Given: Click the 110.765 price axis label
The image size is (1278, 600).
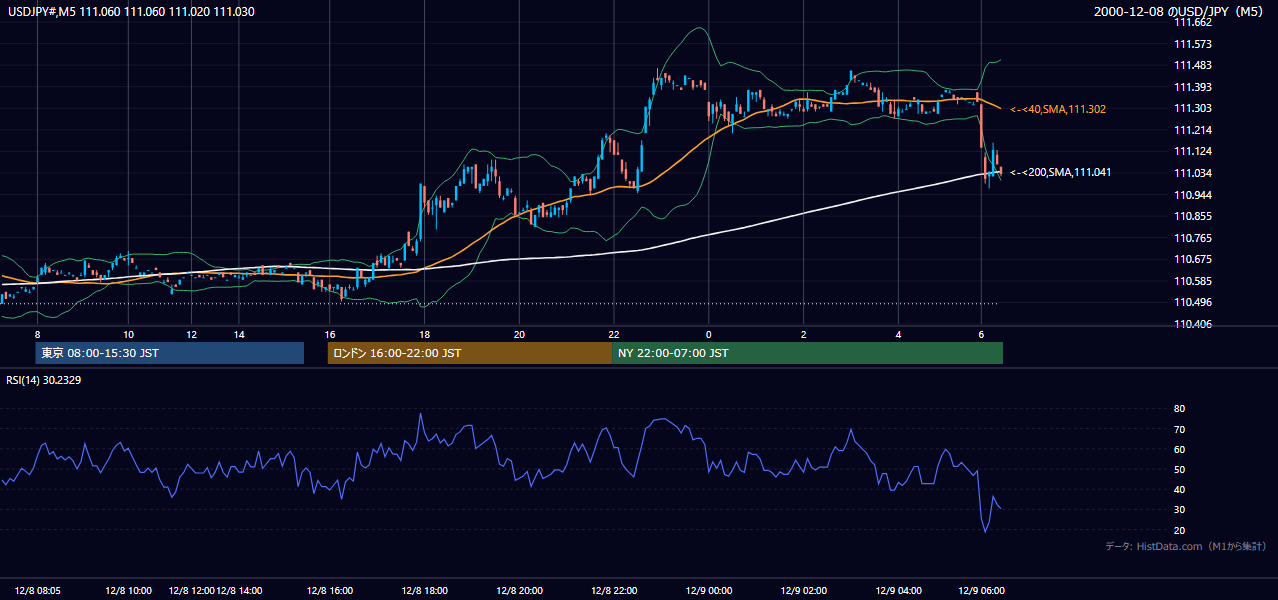Looking at the screenshot, I should click(x=1193, y=238).
